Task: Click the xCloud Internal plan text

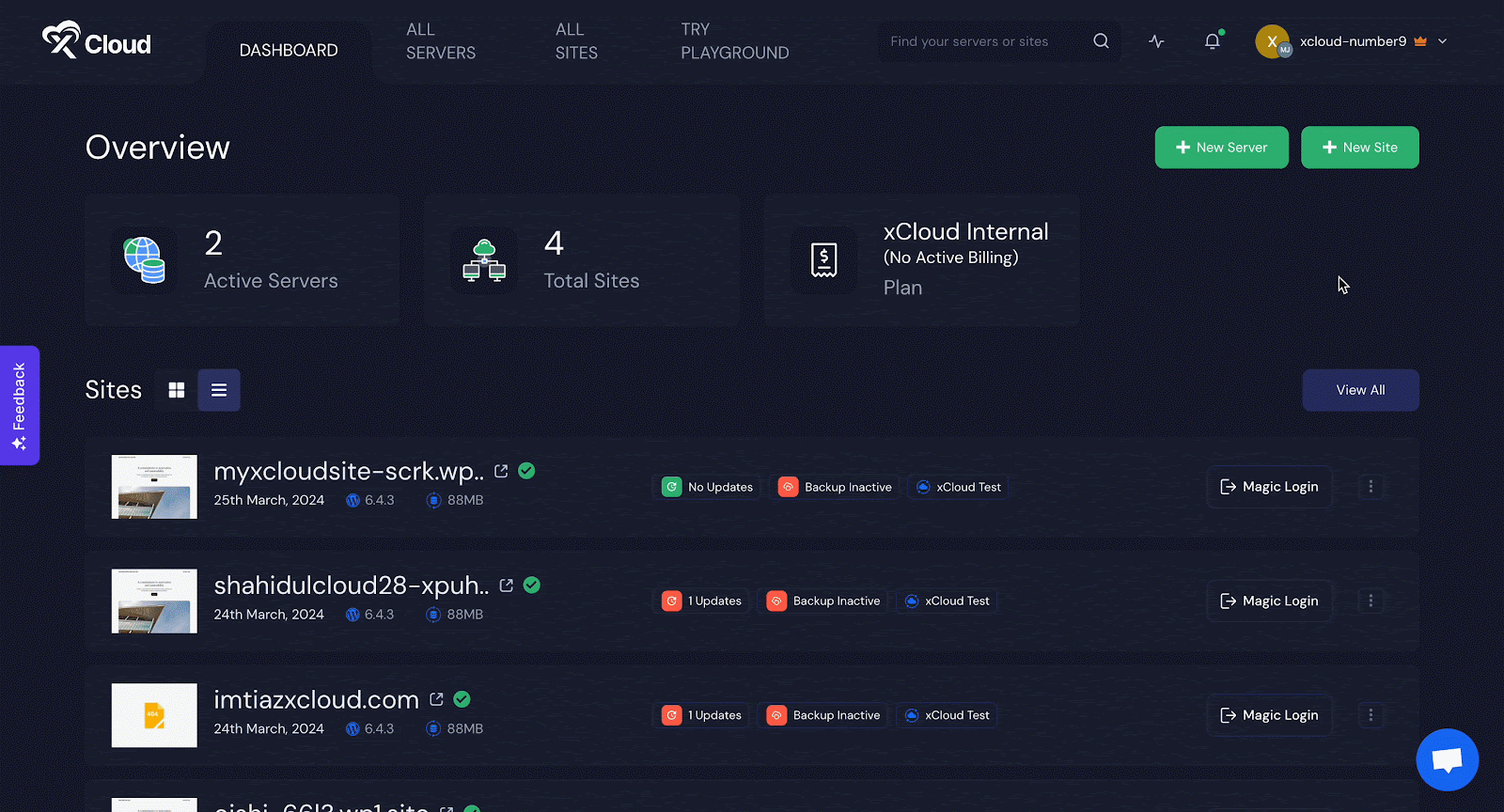Action: click(965, 232)
